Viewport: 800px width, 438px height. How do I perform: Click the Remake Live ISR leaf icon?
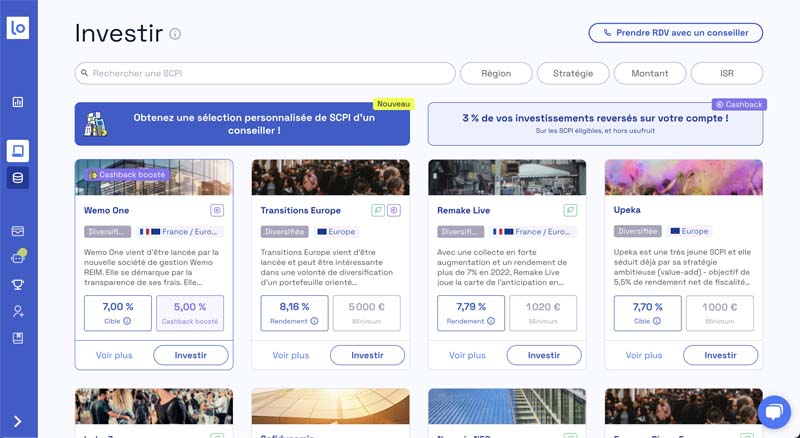[570, 210]
